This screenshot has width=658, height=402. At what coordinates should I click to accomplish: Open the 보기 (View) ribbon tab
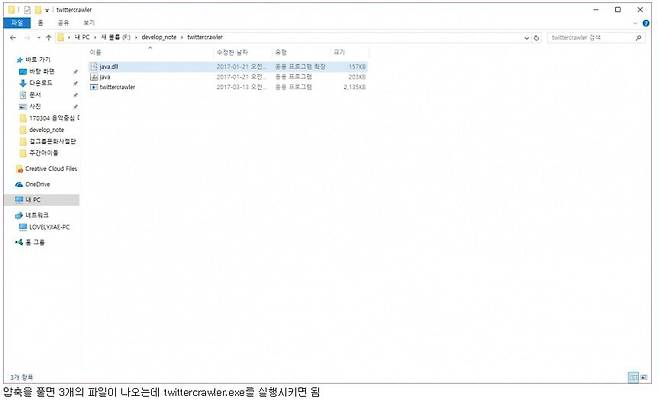(89, 22)
